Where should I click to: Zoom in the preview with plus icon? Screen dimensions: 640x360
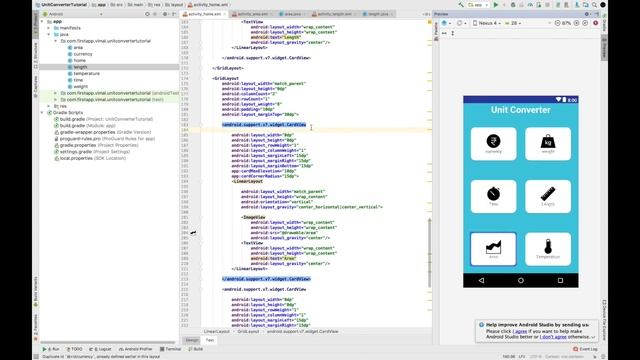pyautogui.click(x=577, y=23)
